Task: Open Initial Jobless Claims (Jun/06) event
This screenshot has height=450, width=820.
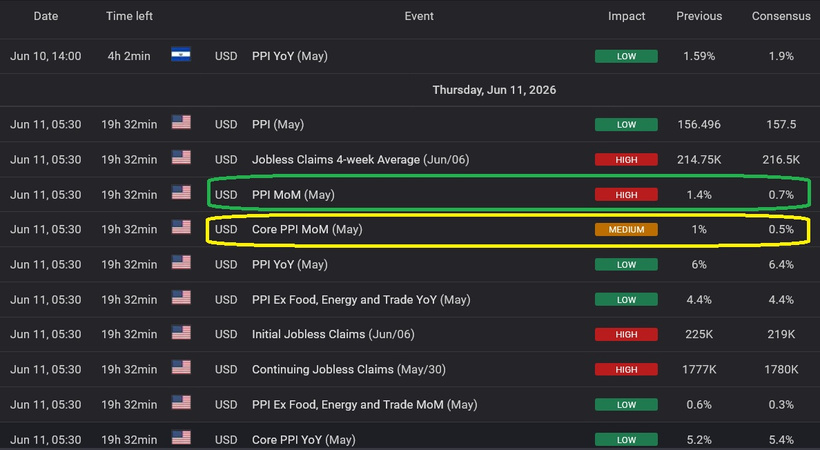Action: [333, 334]
